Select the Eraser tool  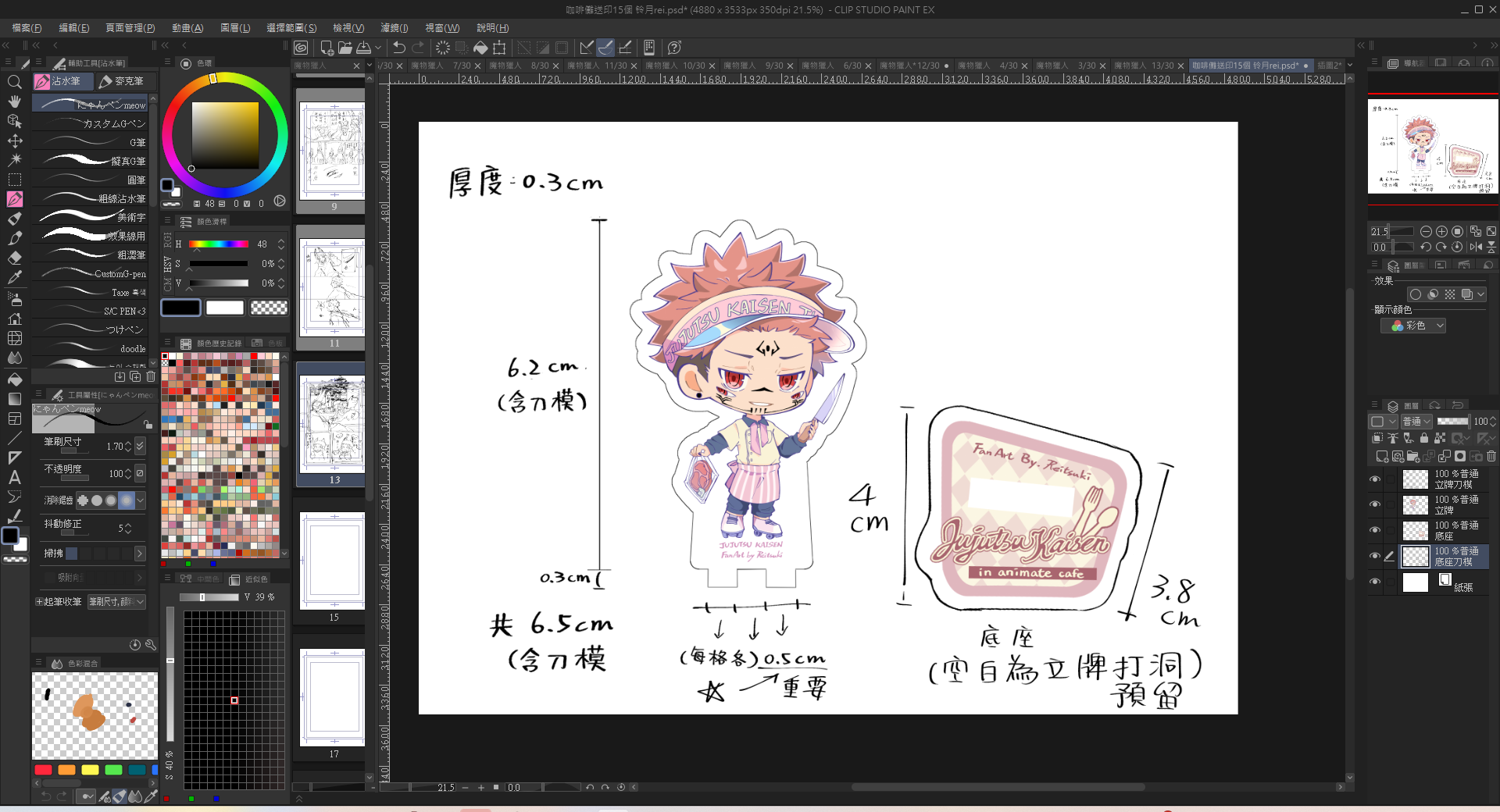[14, 258]
